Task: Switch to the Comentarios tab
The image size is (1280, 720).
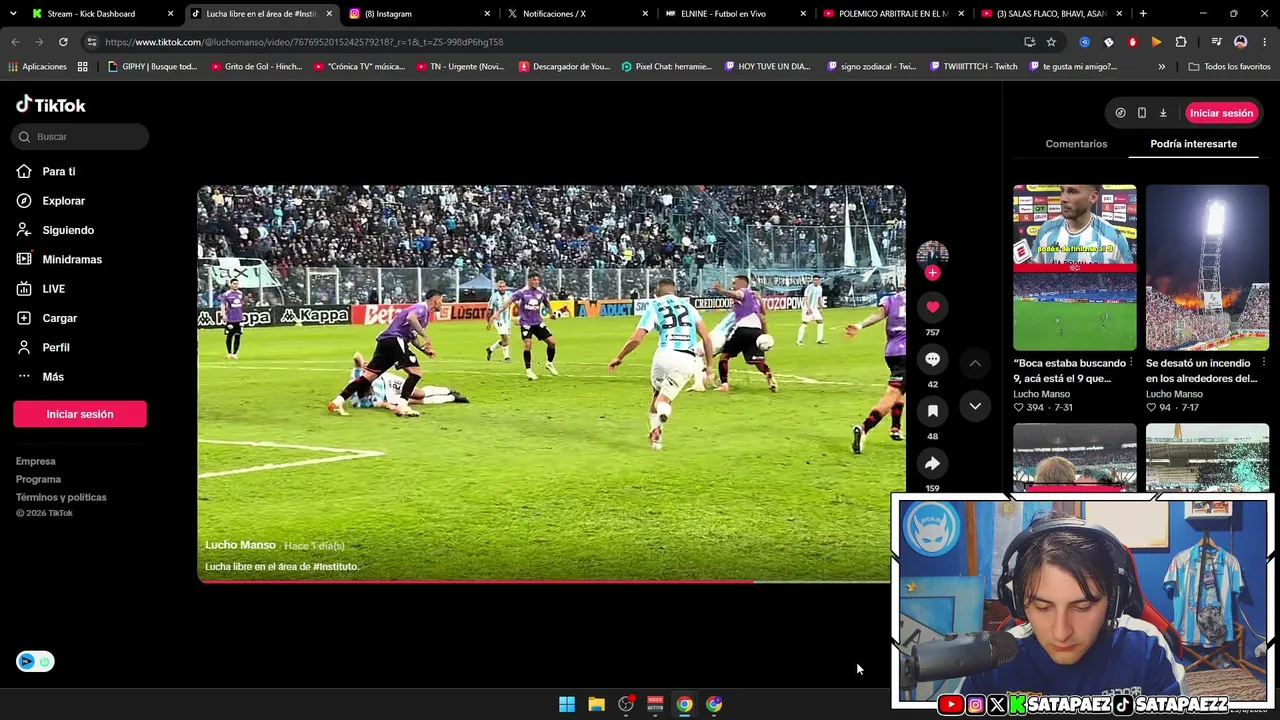Action: click(x=1076, y=144)
